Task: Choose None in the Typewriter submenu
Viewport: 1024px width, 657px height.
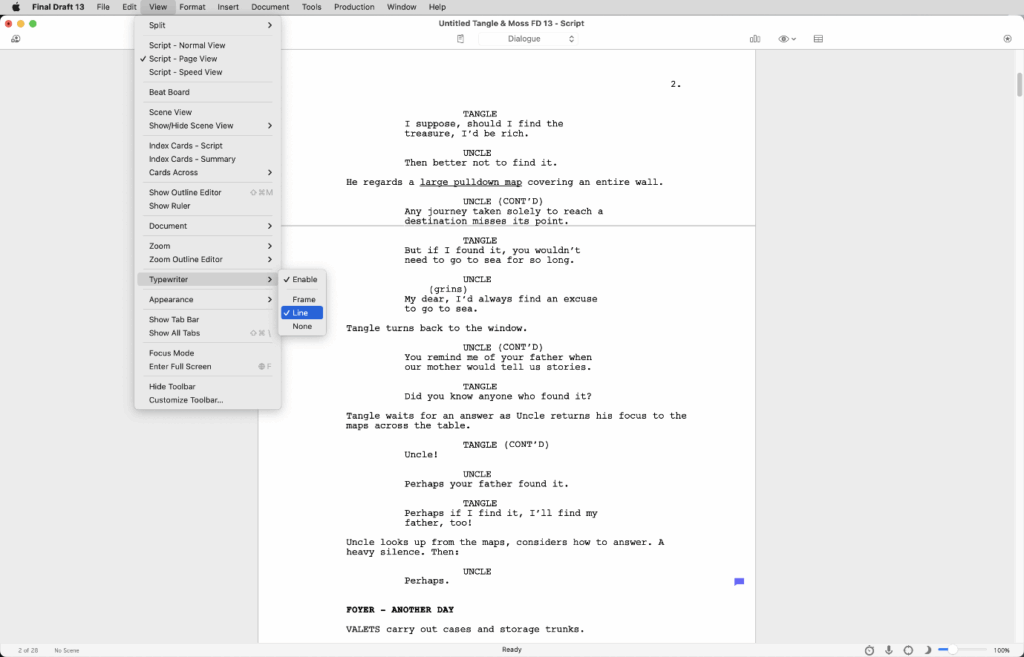Action: click(x=302, y=326)
